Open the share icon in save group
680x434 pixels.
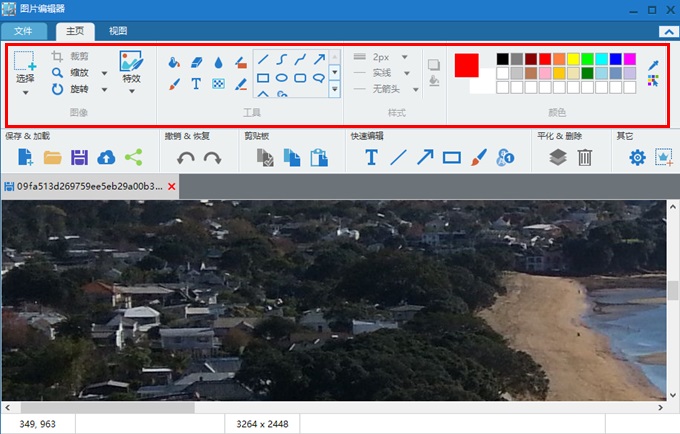tap(133, 157)
